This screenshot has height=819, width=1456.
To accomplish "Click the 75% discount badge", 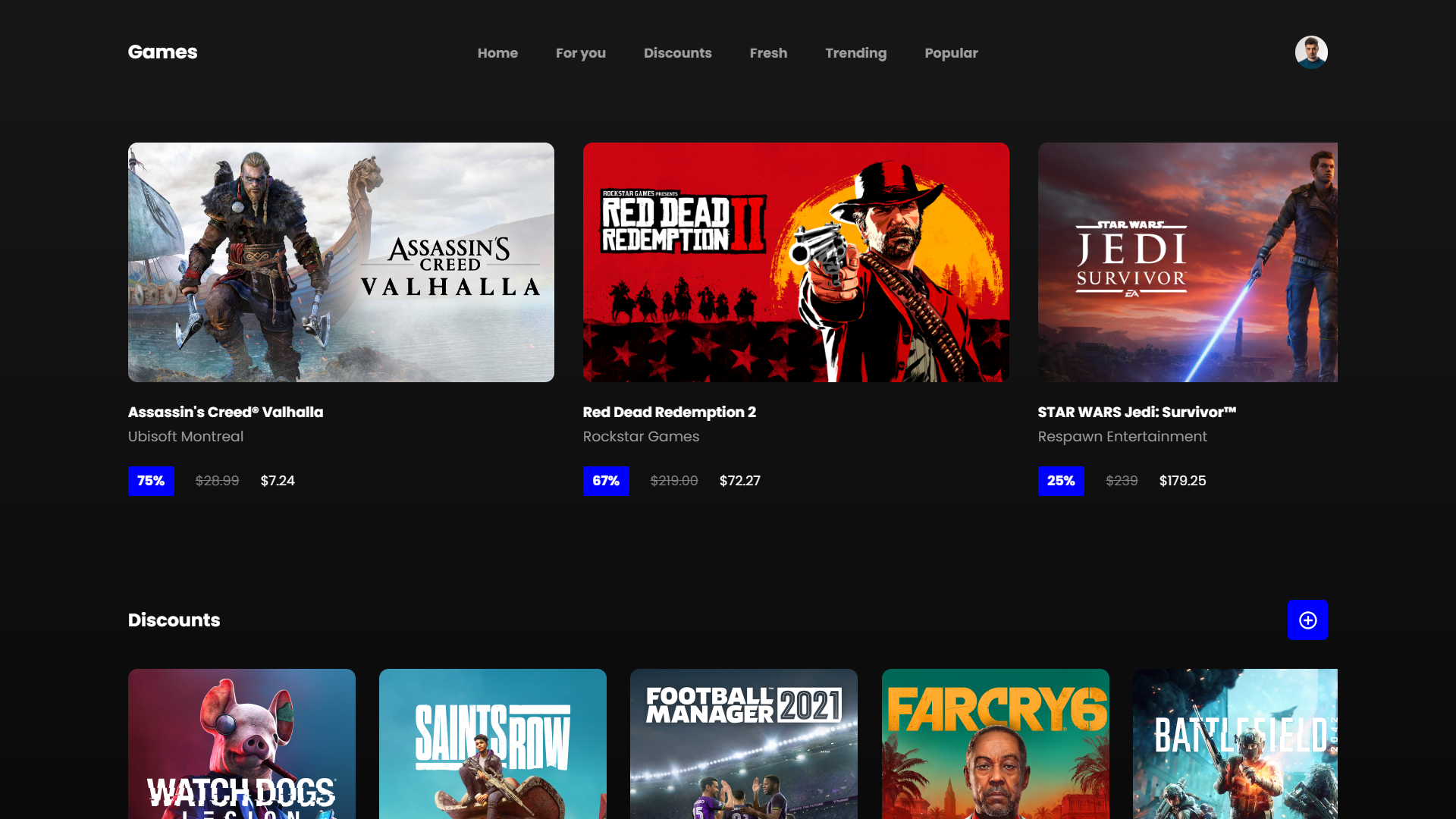I will click(151, 481).
